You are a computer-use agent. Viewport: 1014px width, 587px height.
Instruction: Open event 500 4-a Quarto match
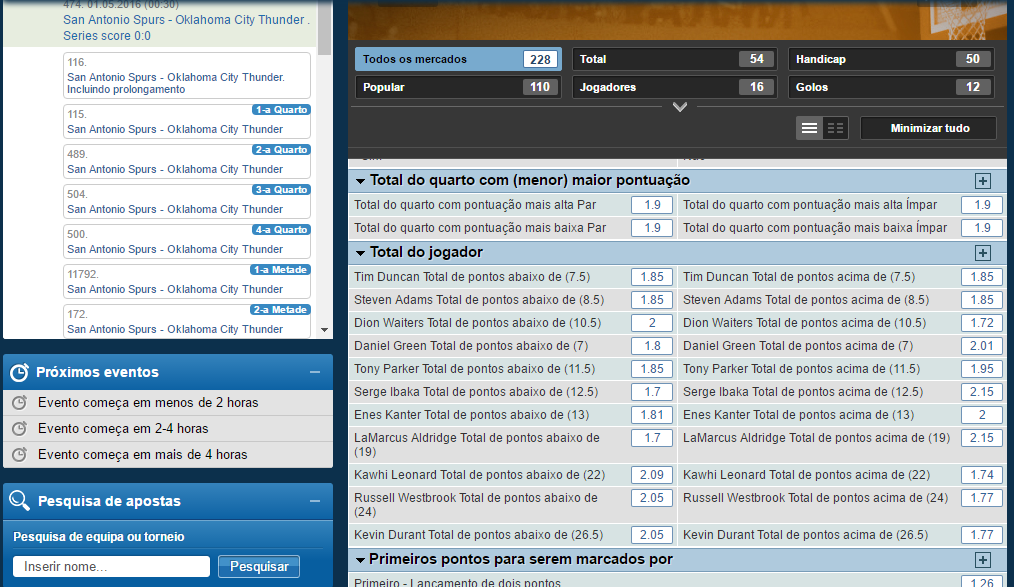click(187, 242)
